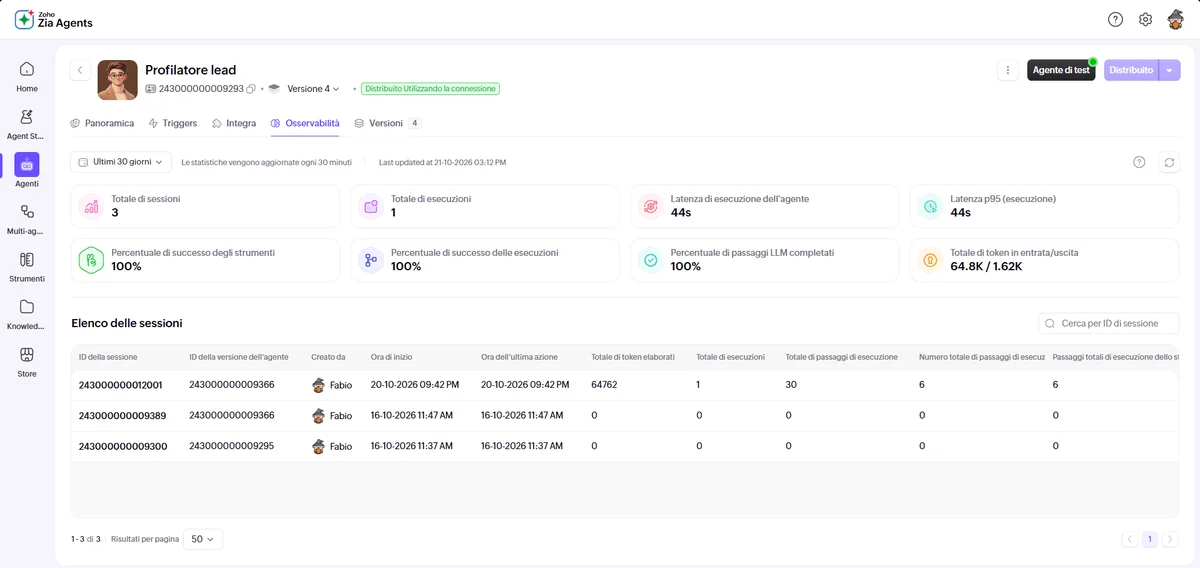1200x568 pixels.
Task: Click the help question mark icon in header
Action: [x=1116, y=19]
